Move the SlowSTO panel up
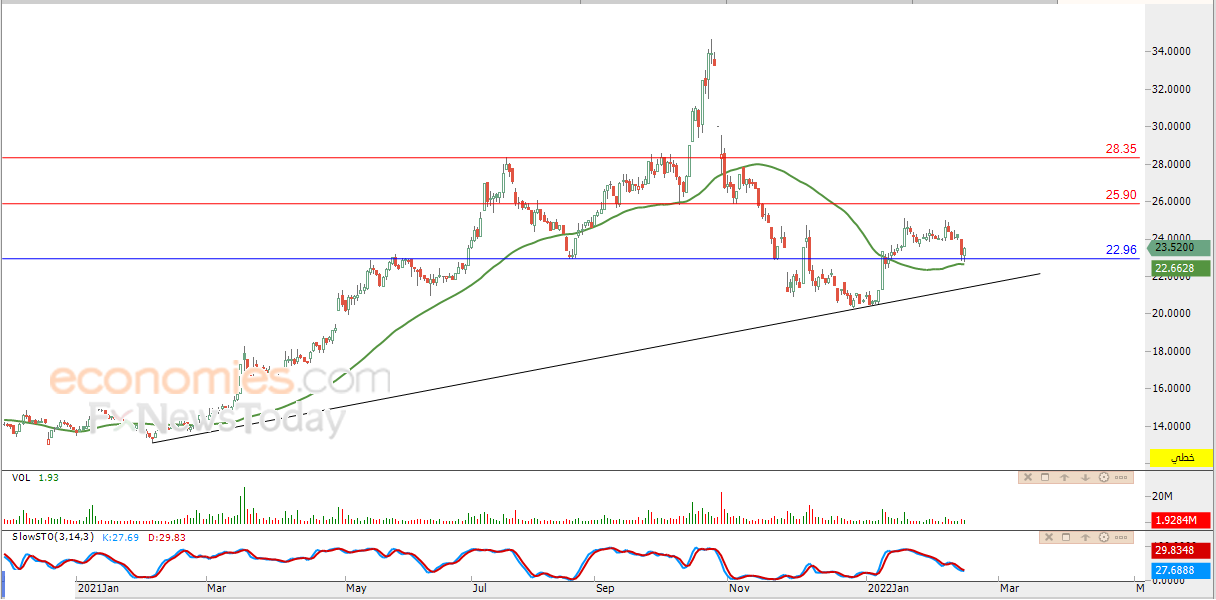The height and width of the screenshot is (600, 1216). point(1085,538)
